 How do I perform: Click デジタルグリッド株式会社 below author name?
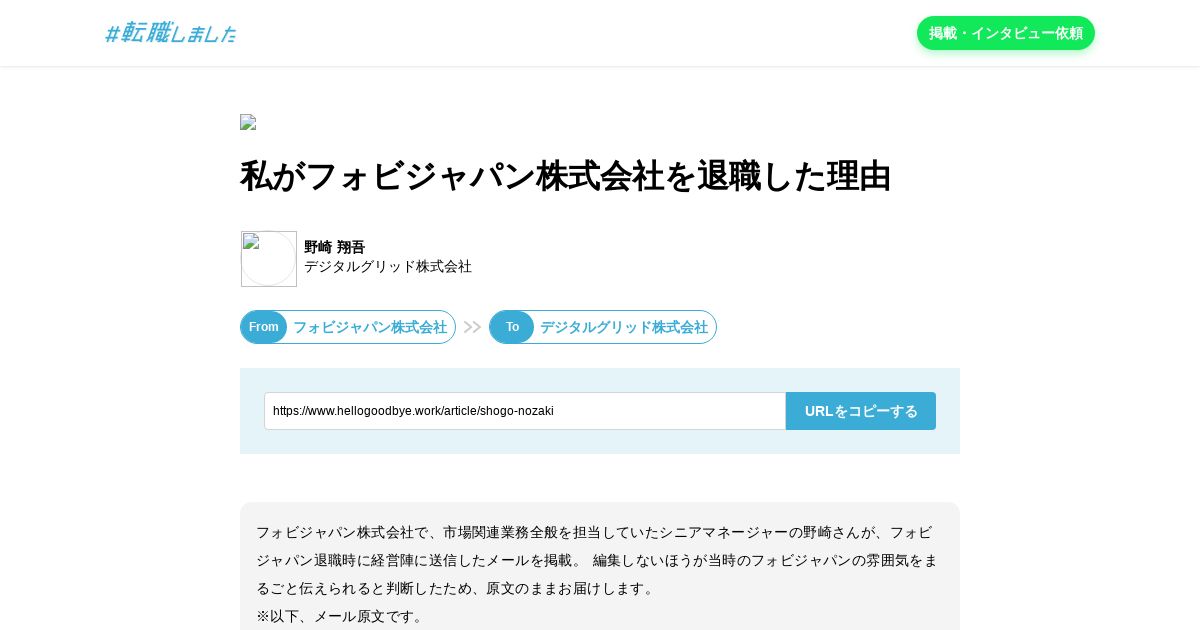coord(388,266)
